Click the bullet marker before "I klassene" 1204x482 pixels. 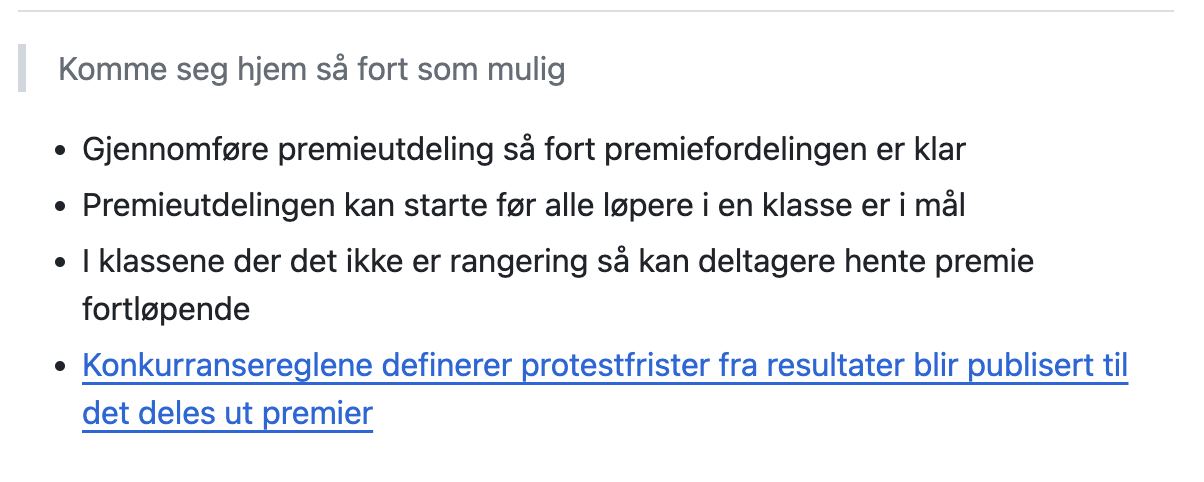click(62, 263)
